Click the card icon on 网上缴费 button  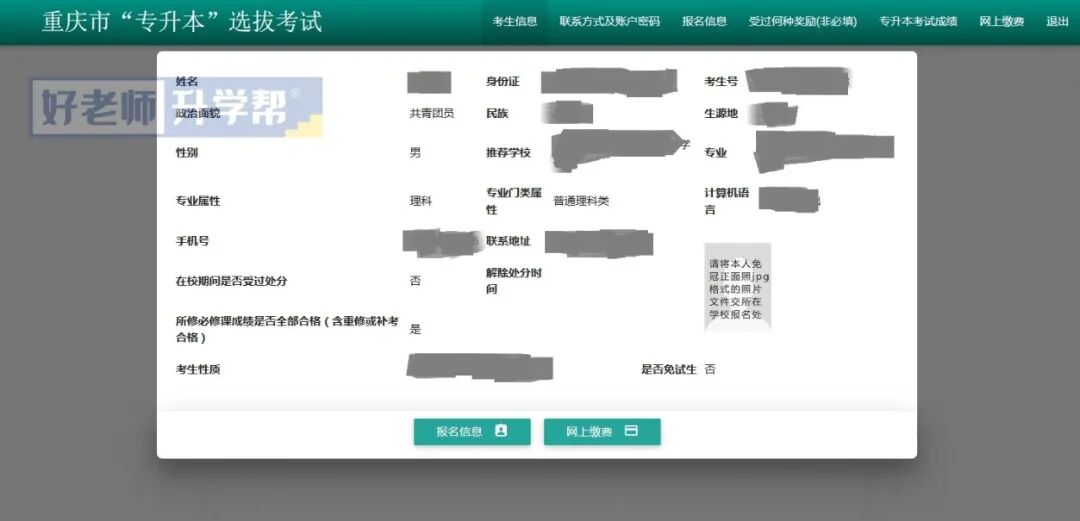631,431
